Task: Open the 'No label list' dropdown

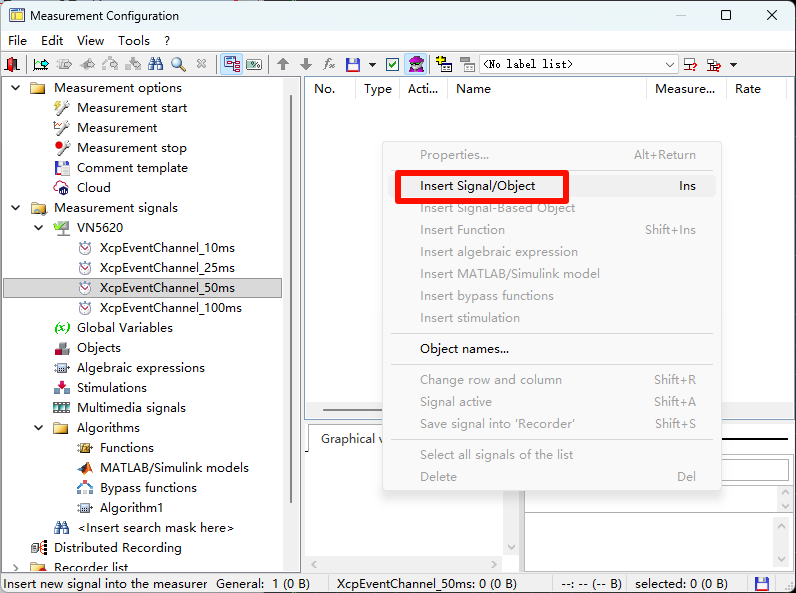Action: tap(670, 64)
